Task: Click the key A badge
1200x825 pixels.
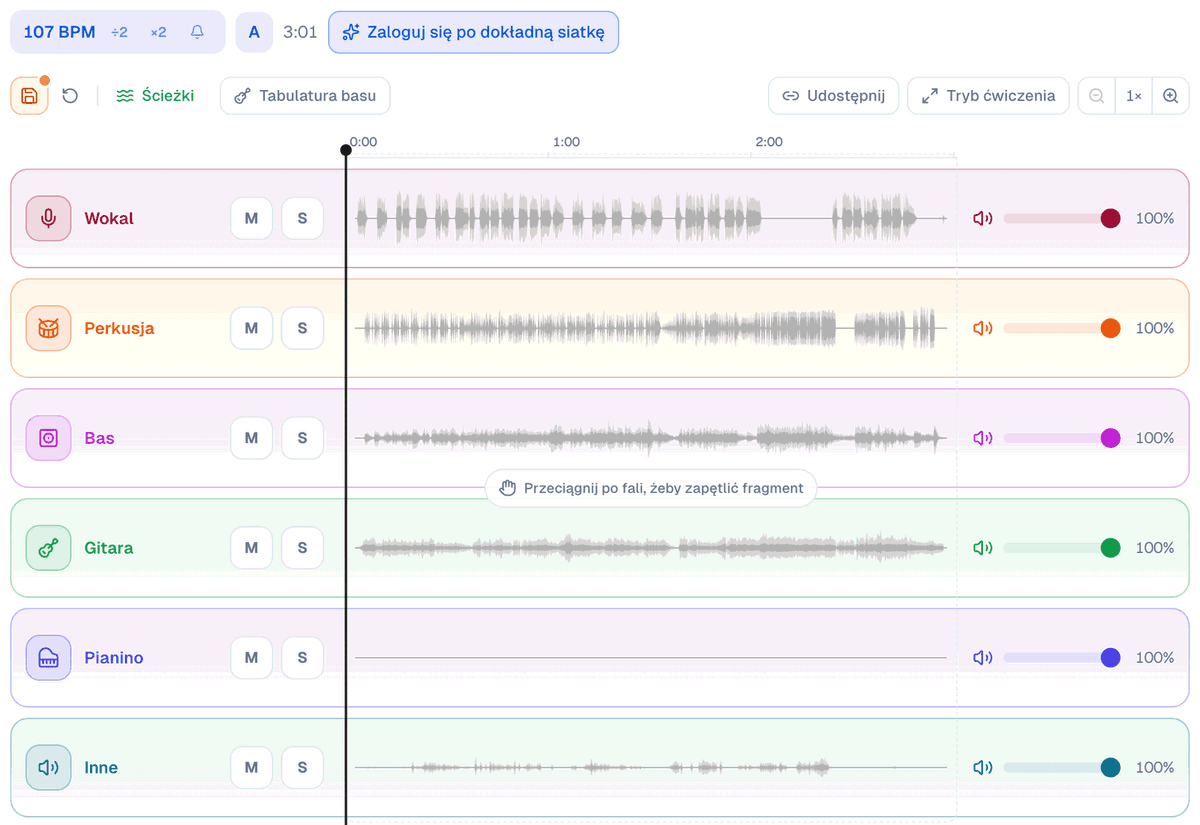Action: coord(254,32)
